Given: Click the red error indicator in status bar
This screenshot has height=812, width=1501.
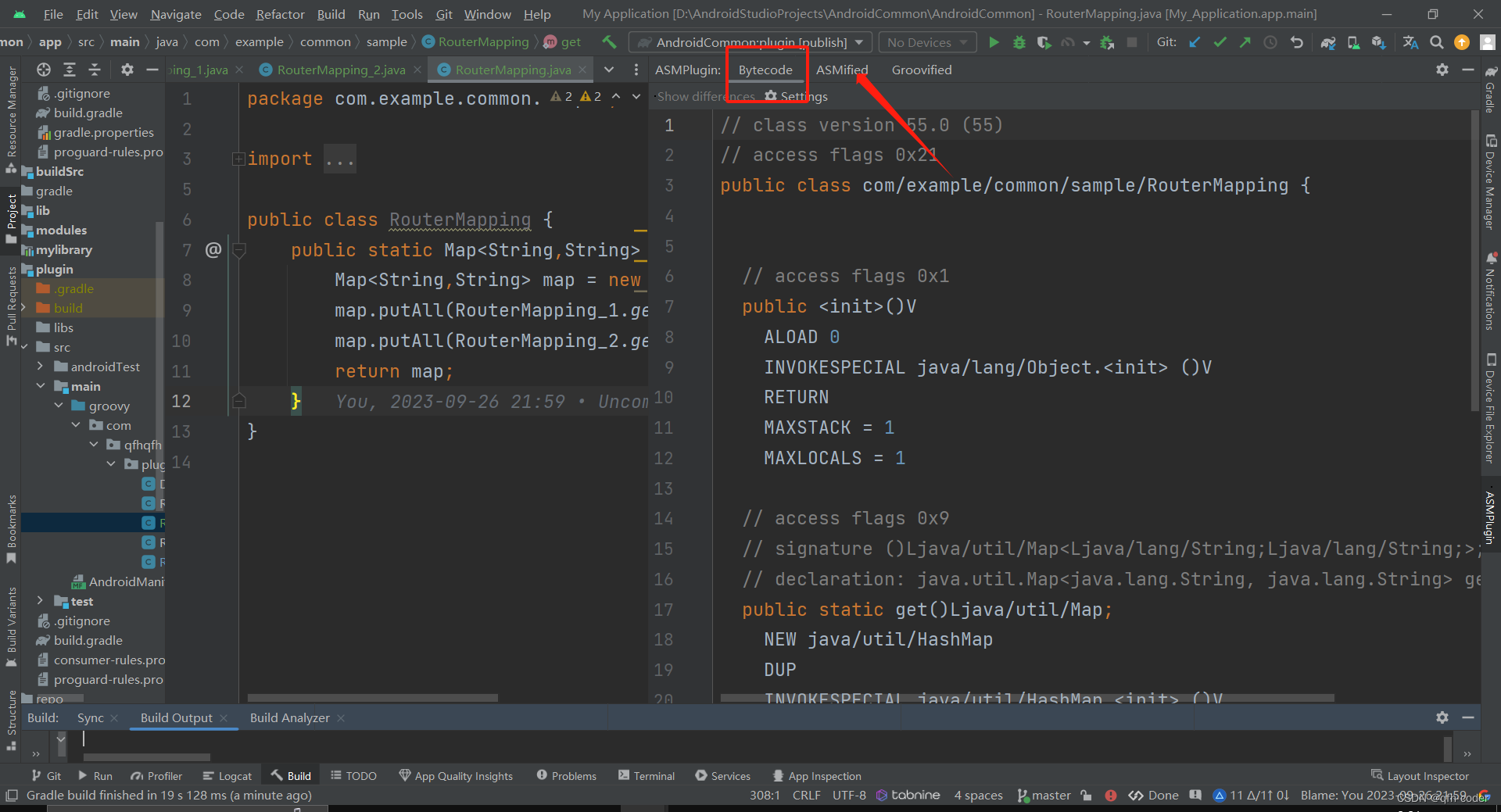Looking at the screenshot, I should pos(1111,796).
